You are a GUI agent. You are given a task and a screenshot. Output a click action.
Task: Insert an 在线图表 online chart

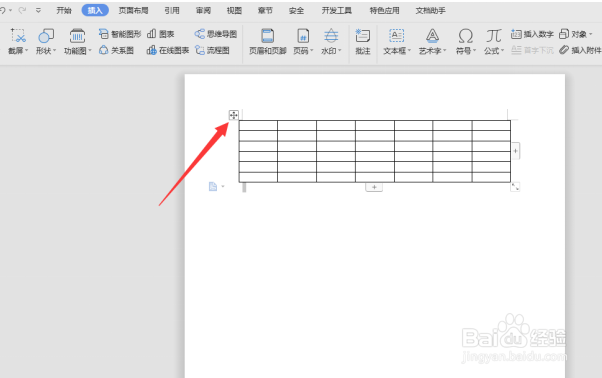168,50
